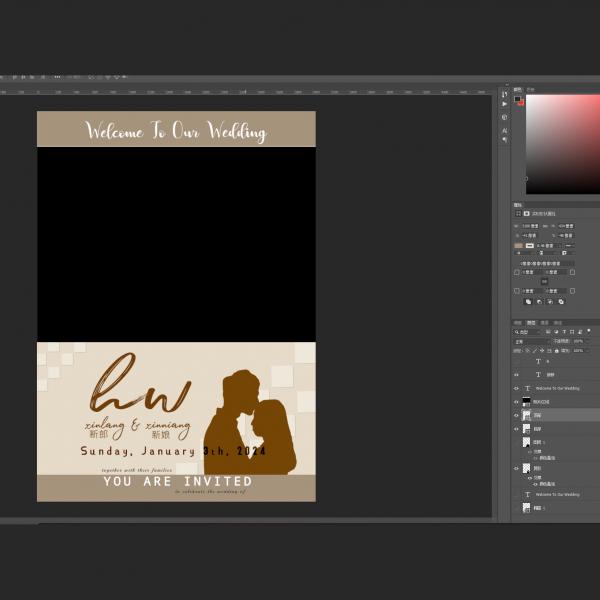Toggle visibility of the currently selected layer
Image resolution: width=600 pixels, height=600 pixels.
point(516,415)
